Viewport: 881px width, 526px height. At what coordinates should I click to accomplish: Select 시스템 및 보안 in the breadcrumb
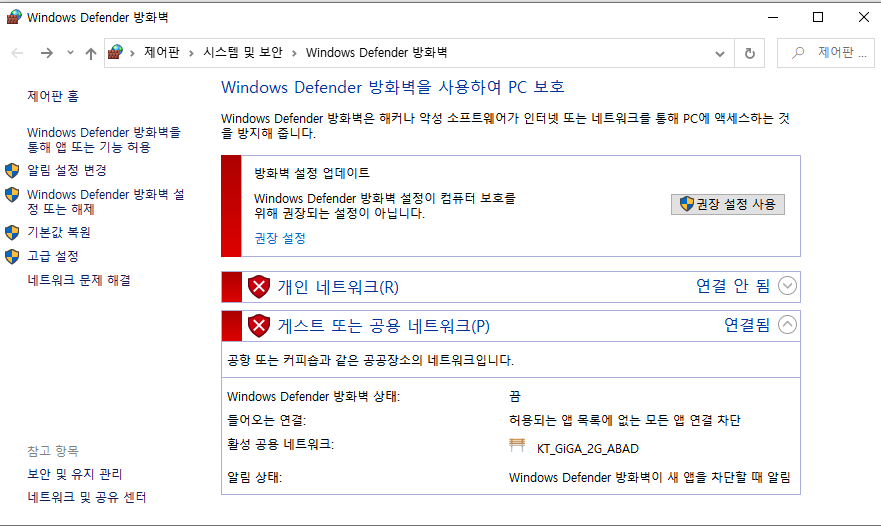(243, 52)
